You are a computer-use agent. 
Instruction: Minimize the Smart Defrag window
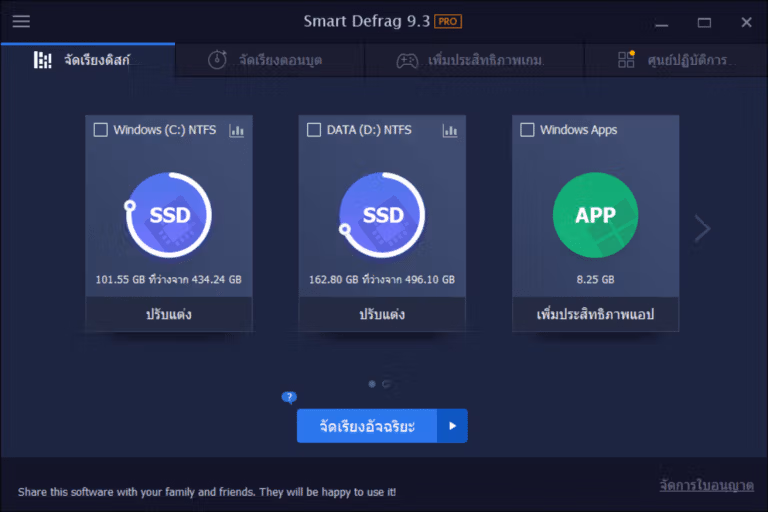(662, 23)
